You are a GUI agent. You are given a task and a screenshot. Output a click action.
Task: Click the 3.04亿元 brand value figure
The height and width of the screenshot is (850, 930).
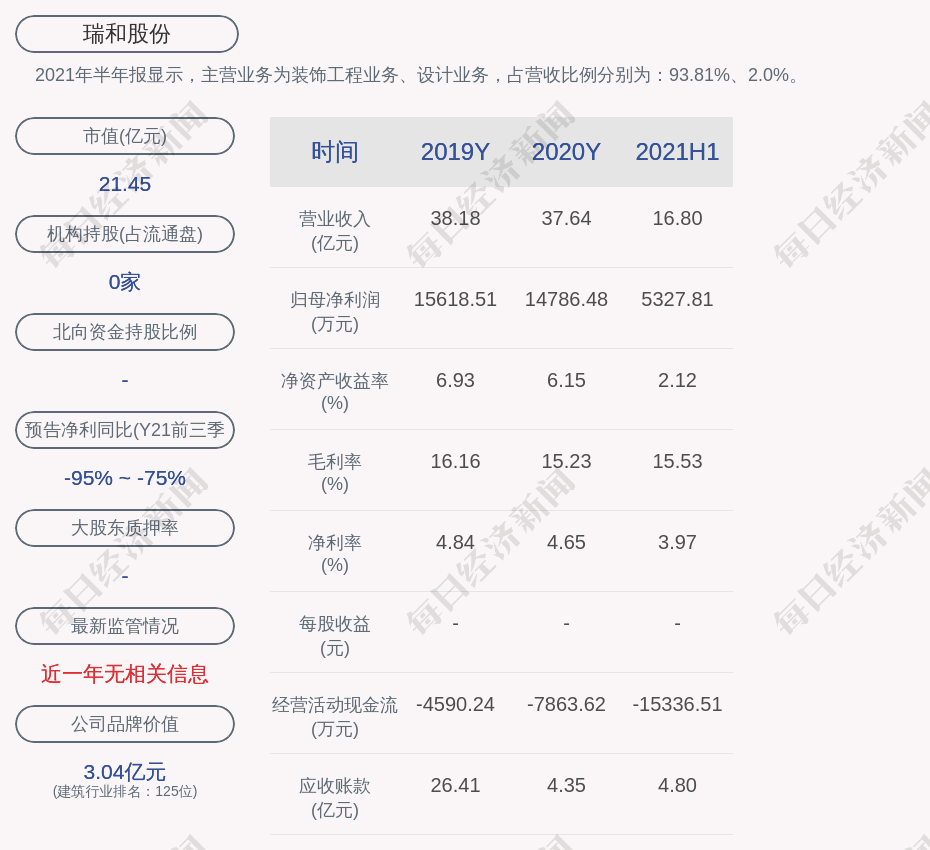coord(125,772)
